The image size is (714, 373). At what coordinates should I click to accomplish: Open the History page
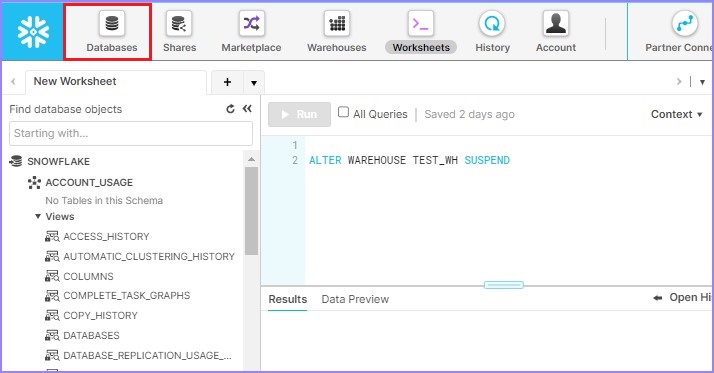pyautogui.click(x=492, y=32)
